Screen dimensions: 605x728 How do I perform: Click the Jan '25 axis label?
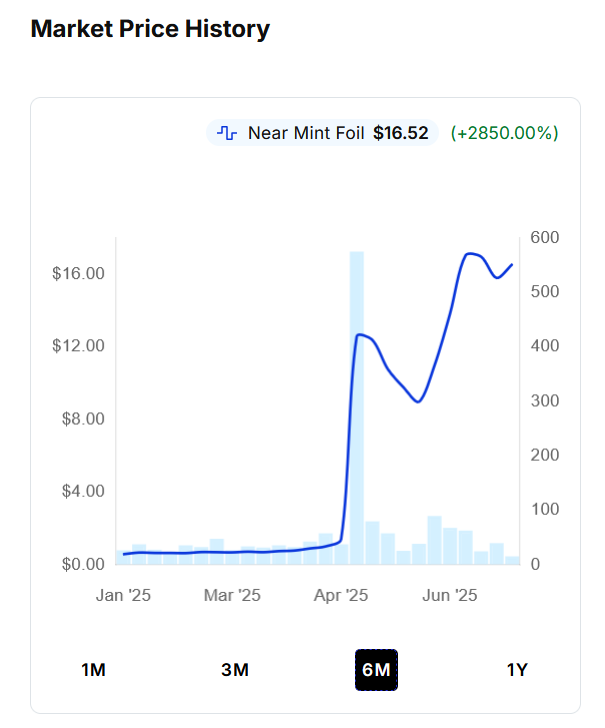pos(123,595)
